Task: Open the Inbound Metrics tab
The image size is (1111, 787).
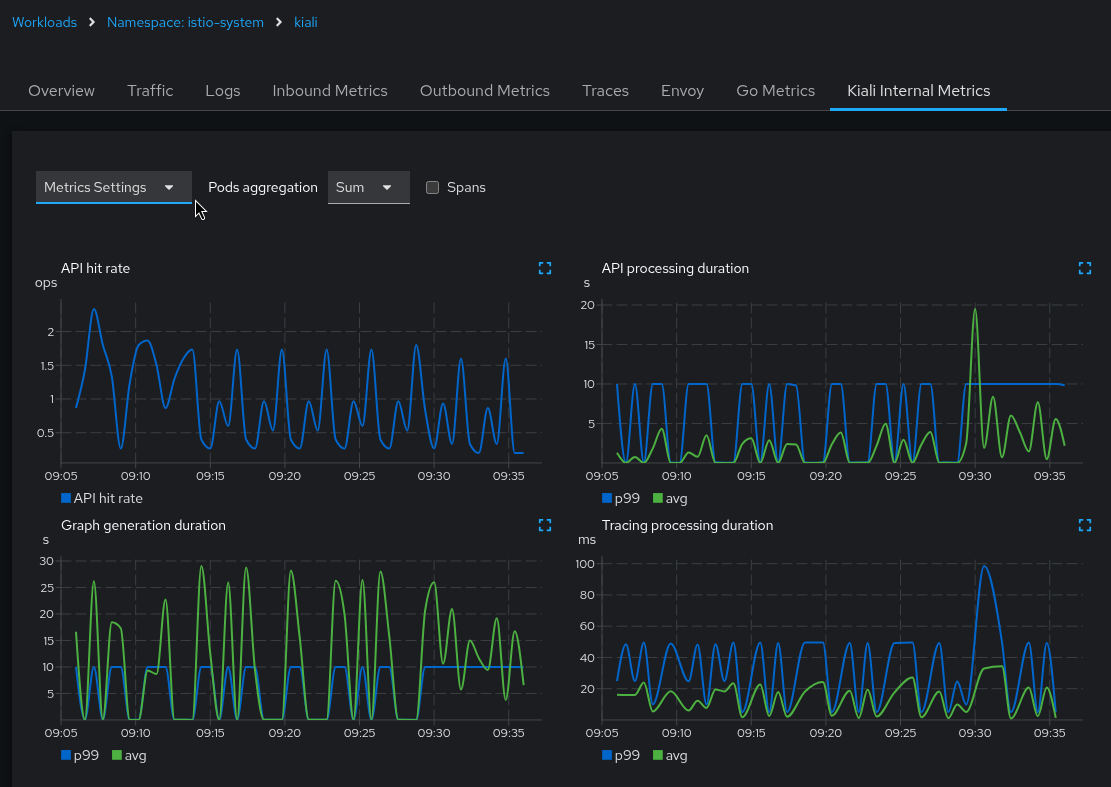Action: (x=330, y=91)
